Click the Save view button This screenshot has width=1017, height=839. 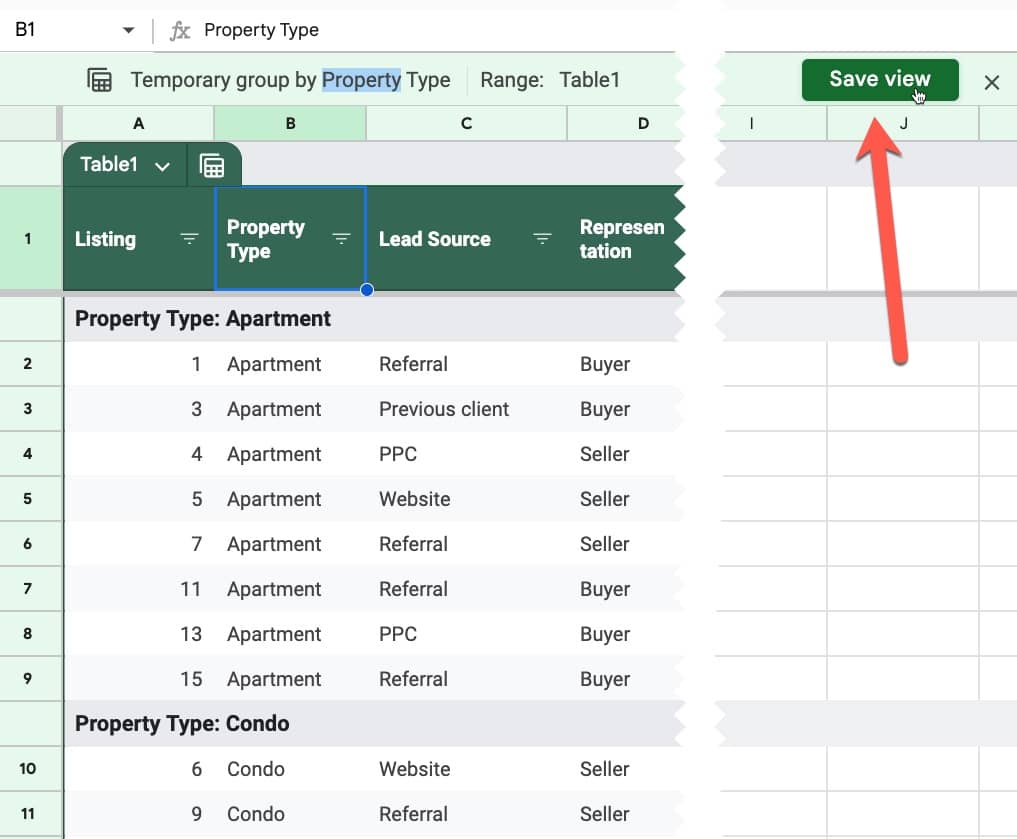click(879, 80)
